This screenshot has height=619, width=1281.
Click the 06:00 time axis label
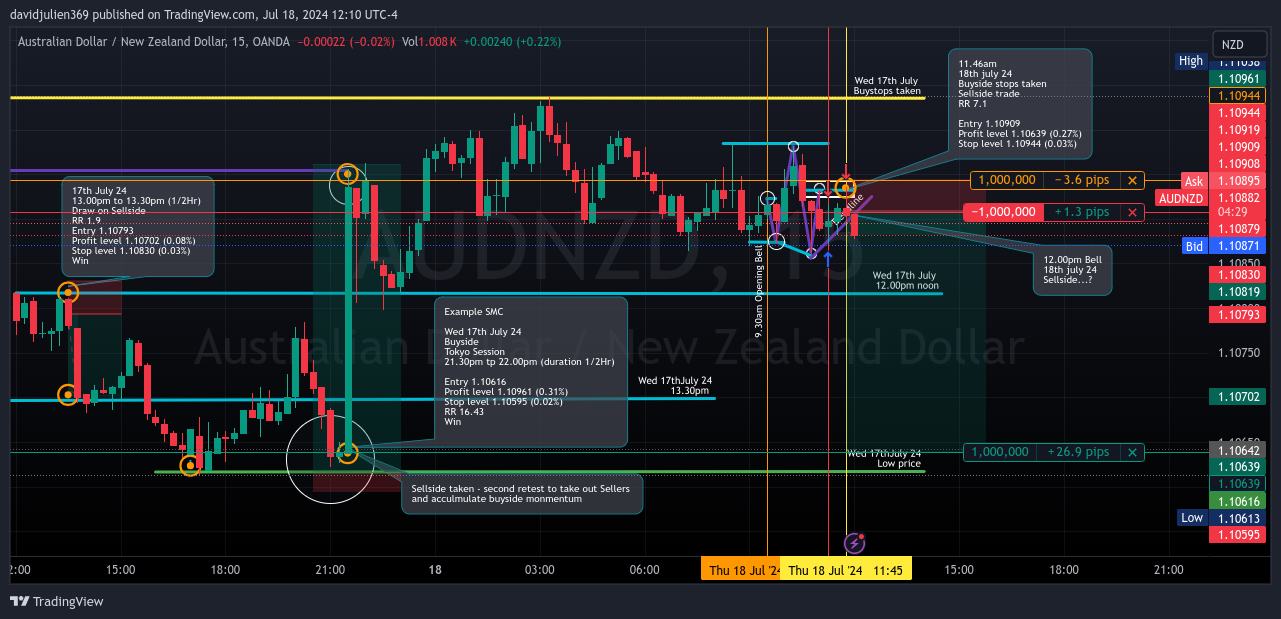point(645,570)
